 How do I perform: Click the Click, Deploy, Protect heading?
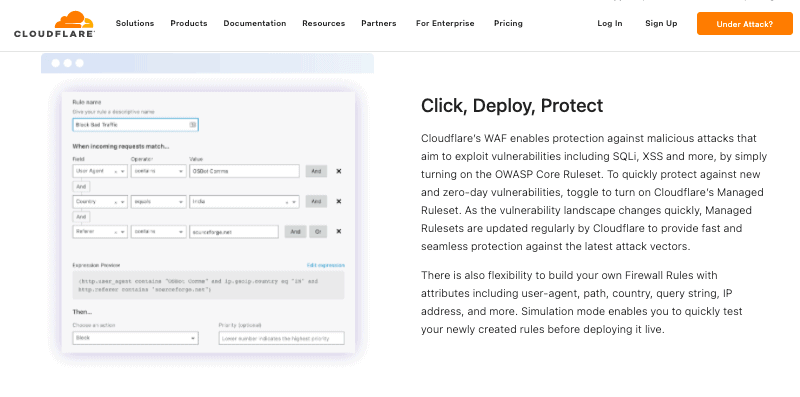coord(512,106)
